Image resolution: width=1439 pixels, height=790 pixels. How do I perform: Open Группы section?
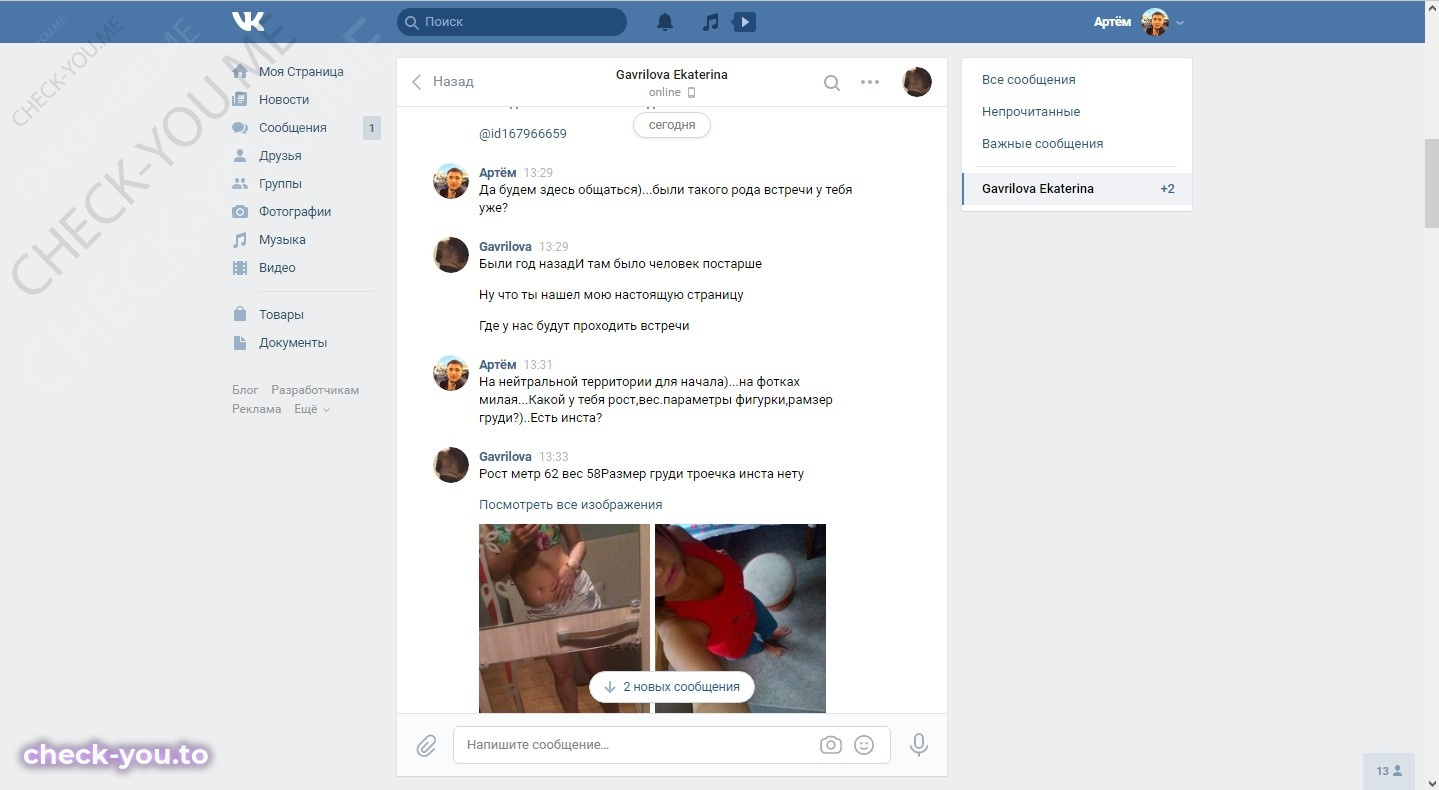(280, 184)
